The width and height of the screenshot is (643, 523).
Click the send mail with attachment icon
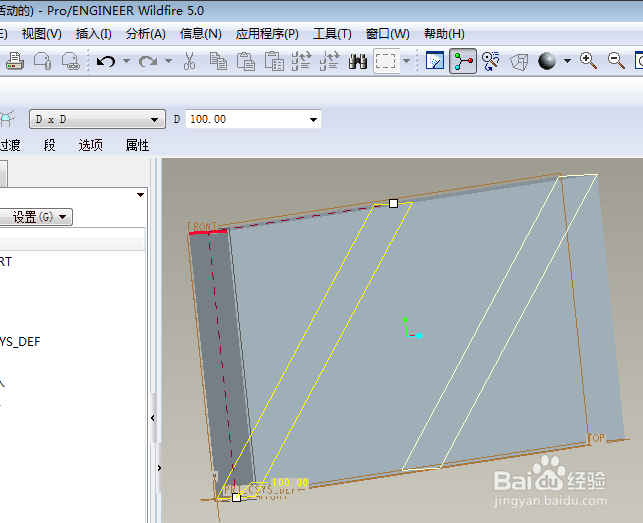(x=43, y=62)
